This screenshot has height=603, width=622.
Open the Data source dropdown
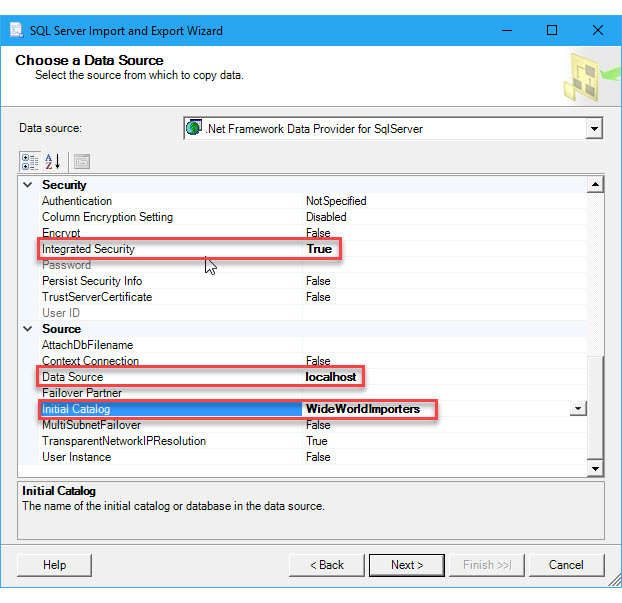594,128
